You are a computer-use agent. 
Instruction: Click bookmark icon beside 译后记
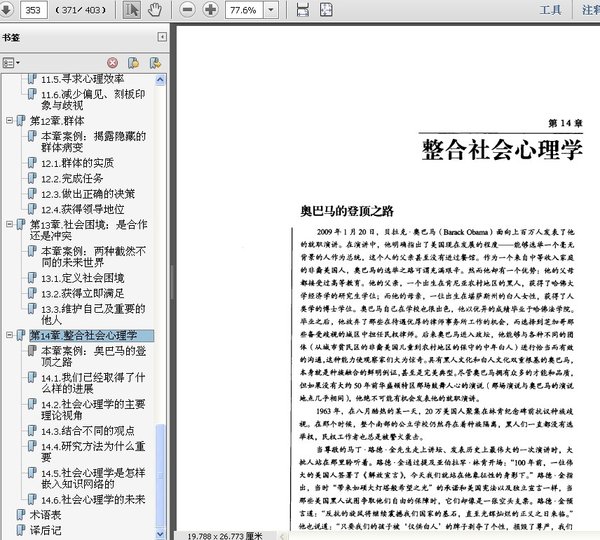point(21,530)
